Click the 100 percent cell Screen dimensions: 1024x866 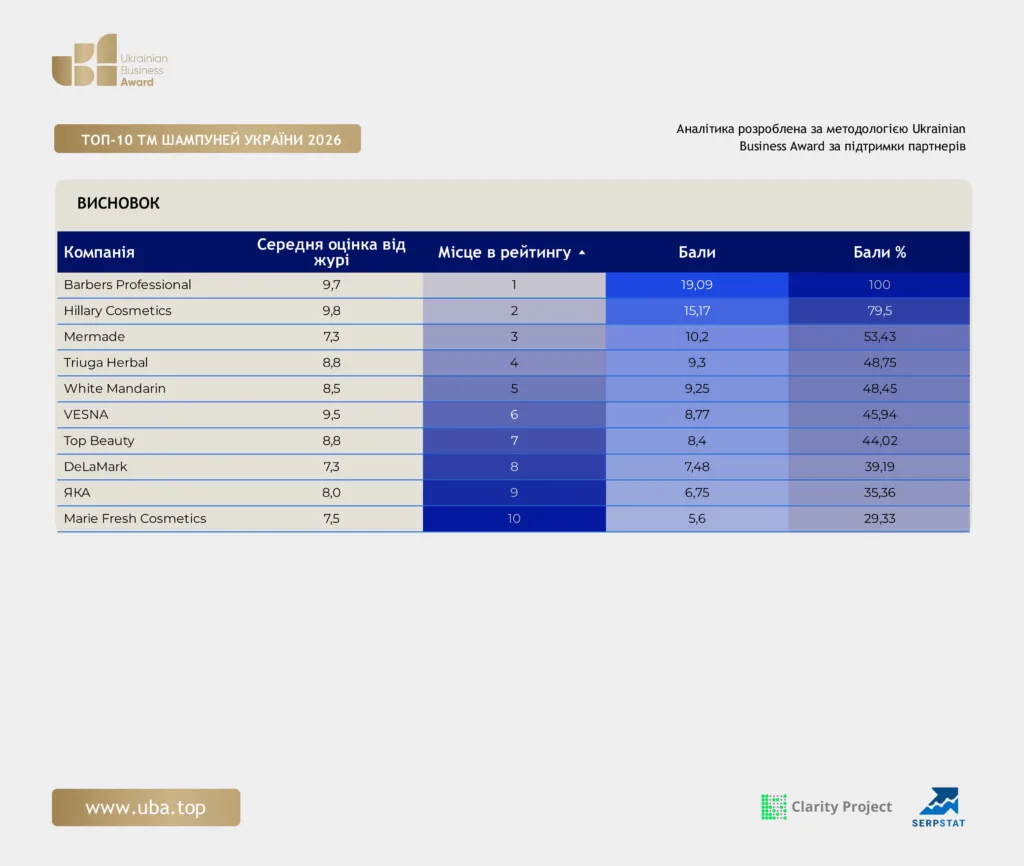(879, 285)
